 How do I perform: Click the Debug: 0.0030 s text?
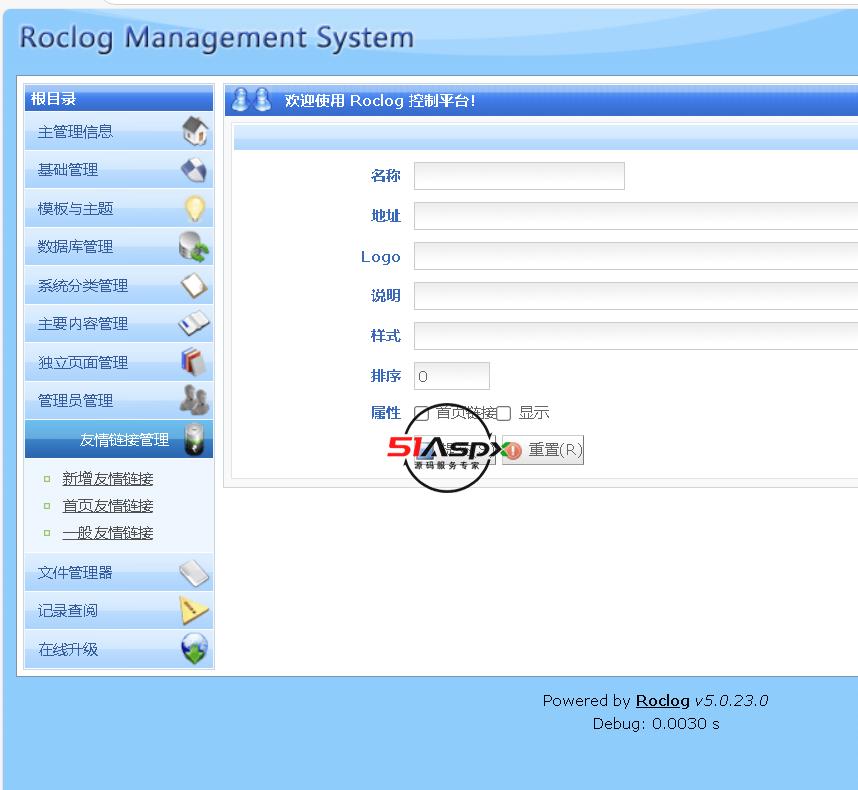tap(656, 724)
